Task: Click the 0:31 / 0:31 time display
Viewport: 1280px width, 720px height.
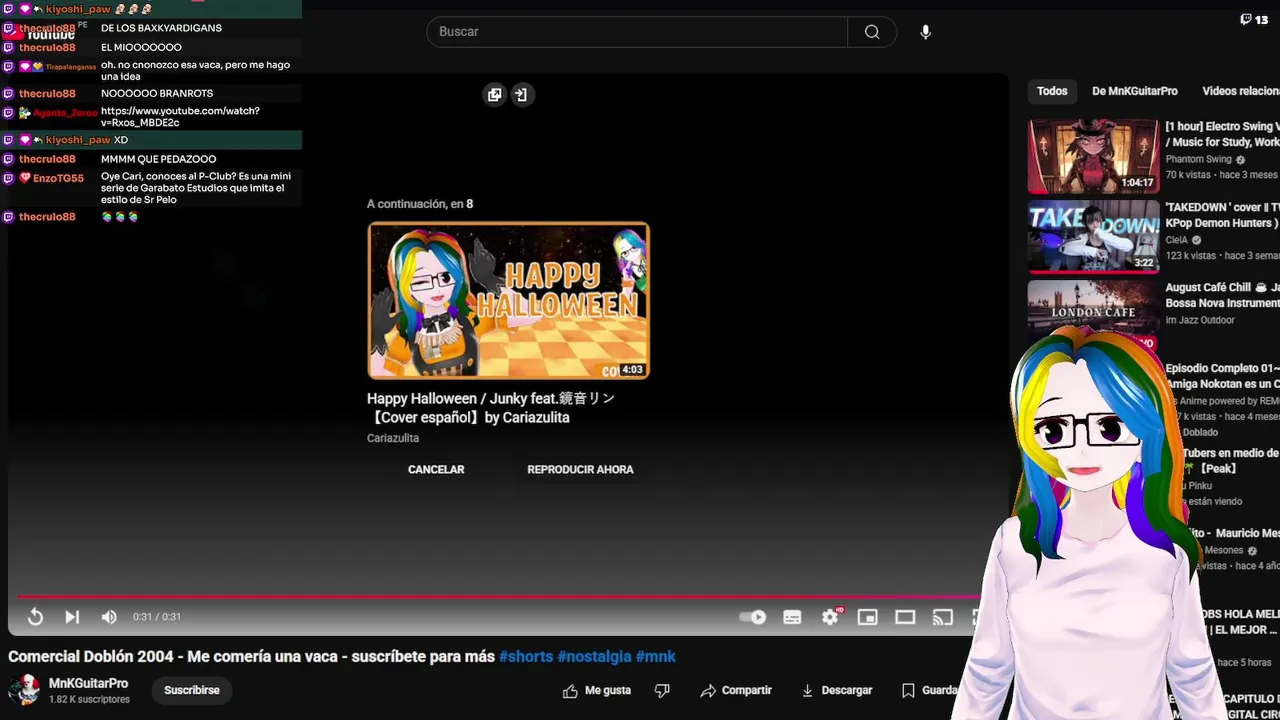Action: (157, 617)
